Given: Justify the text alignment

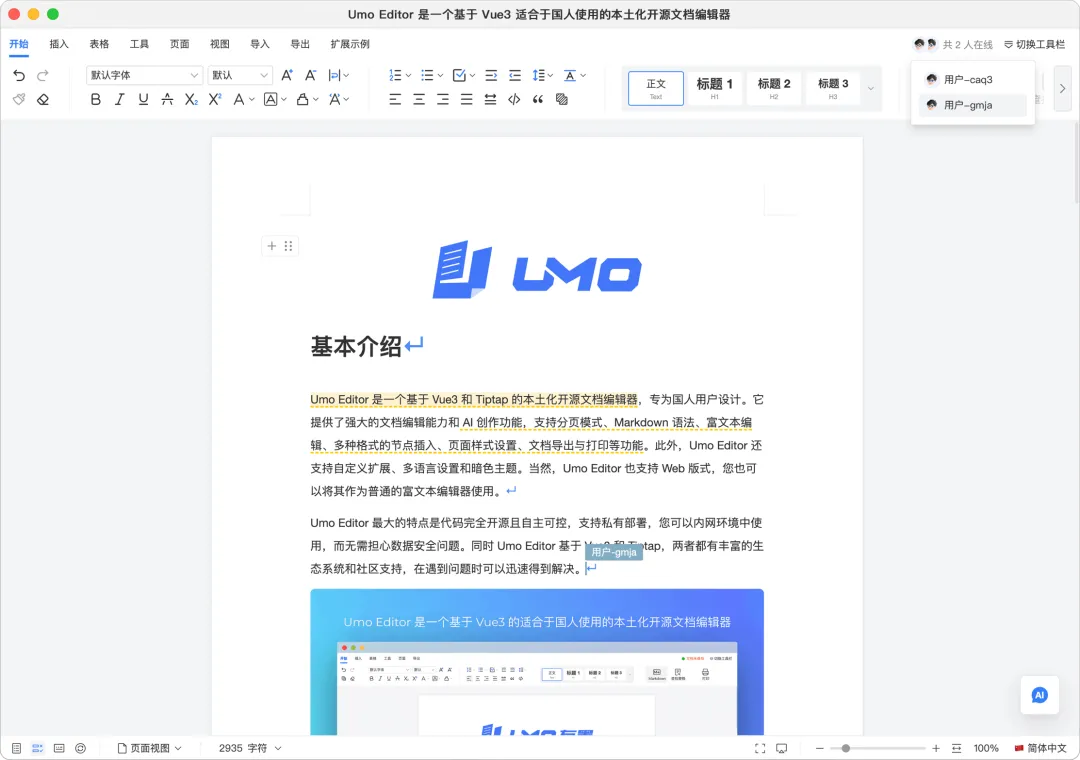Looking at the screenshot, I should [466, 99].
